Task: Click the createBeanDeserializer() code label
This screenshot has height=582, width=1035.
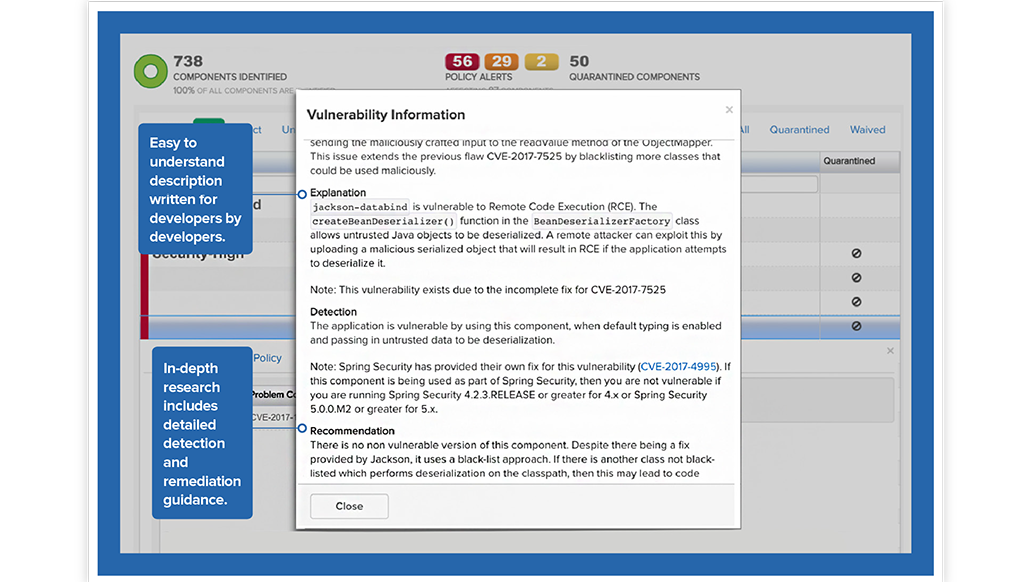Action: point(384,221)
